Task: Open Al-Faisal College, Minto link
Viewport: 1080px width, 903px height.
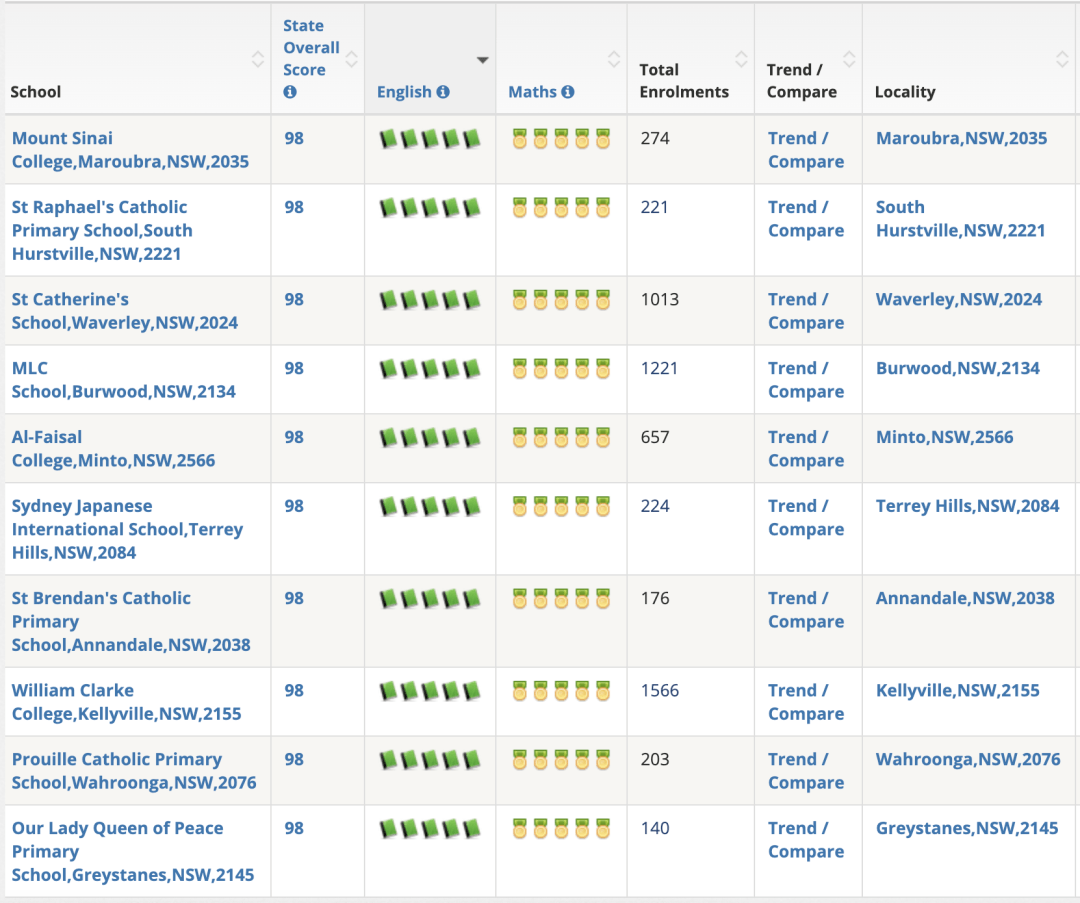Action: [113, 448]
